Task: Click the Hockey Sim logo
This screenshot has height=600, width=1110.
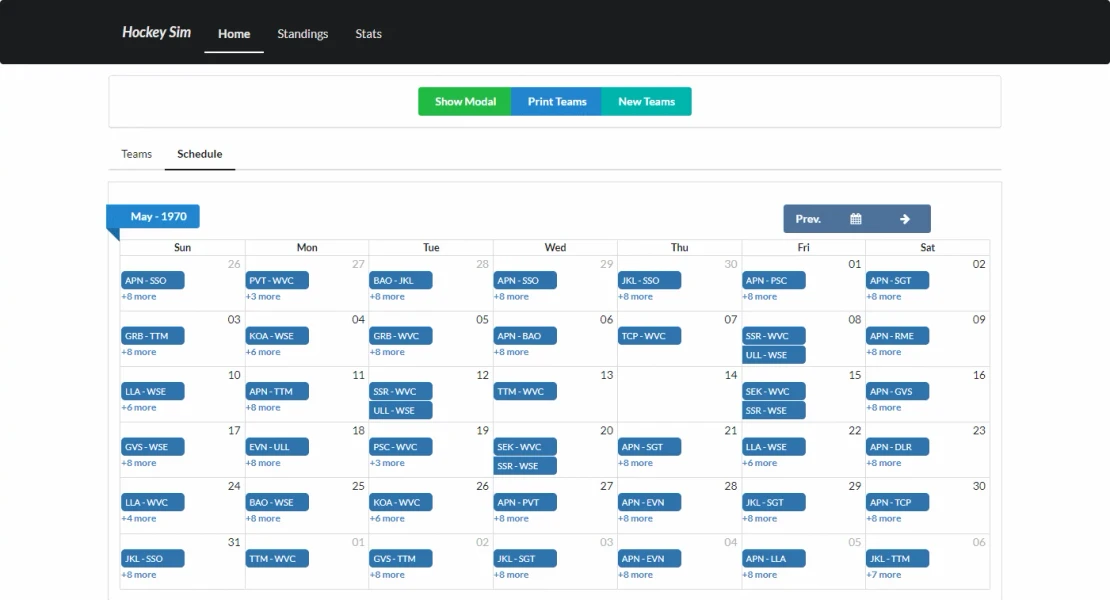Action: pyautogui.click(x=157, y=33)
